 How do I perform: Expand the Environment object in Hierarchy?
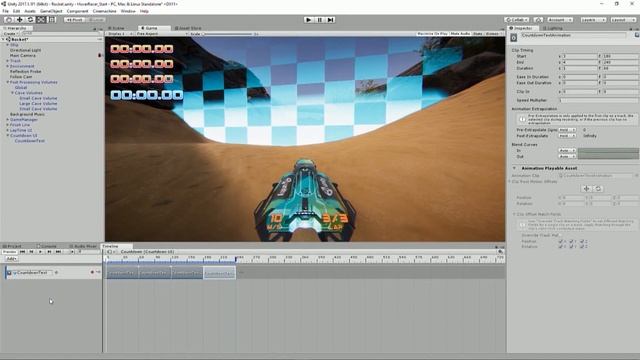point(7,66)
